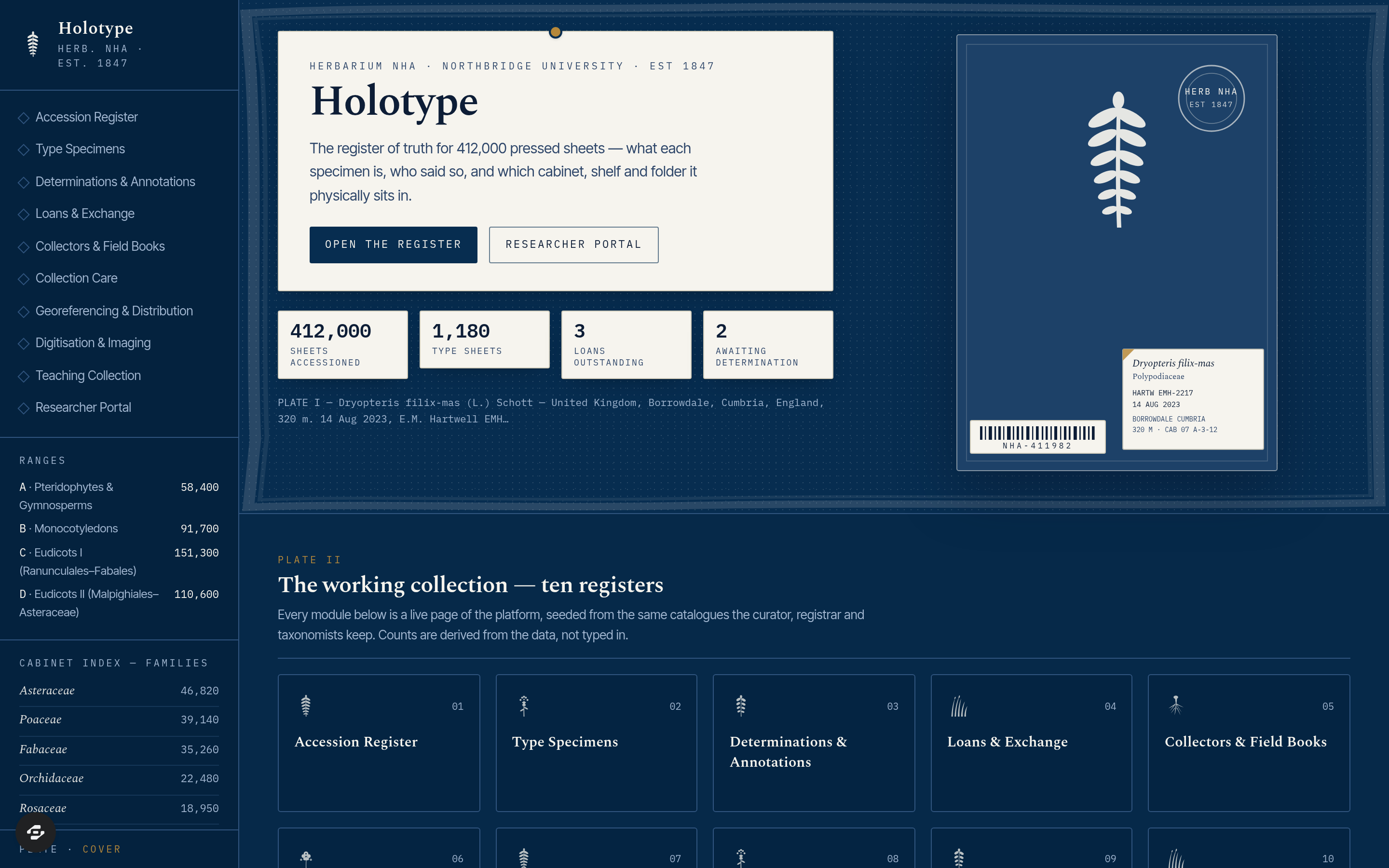Open the Type Specimens module card
The width and height of the screenshot is (1389, 868).
pos(596,743)
